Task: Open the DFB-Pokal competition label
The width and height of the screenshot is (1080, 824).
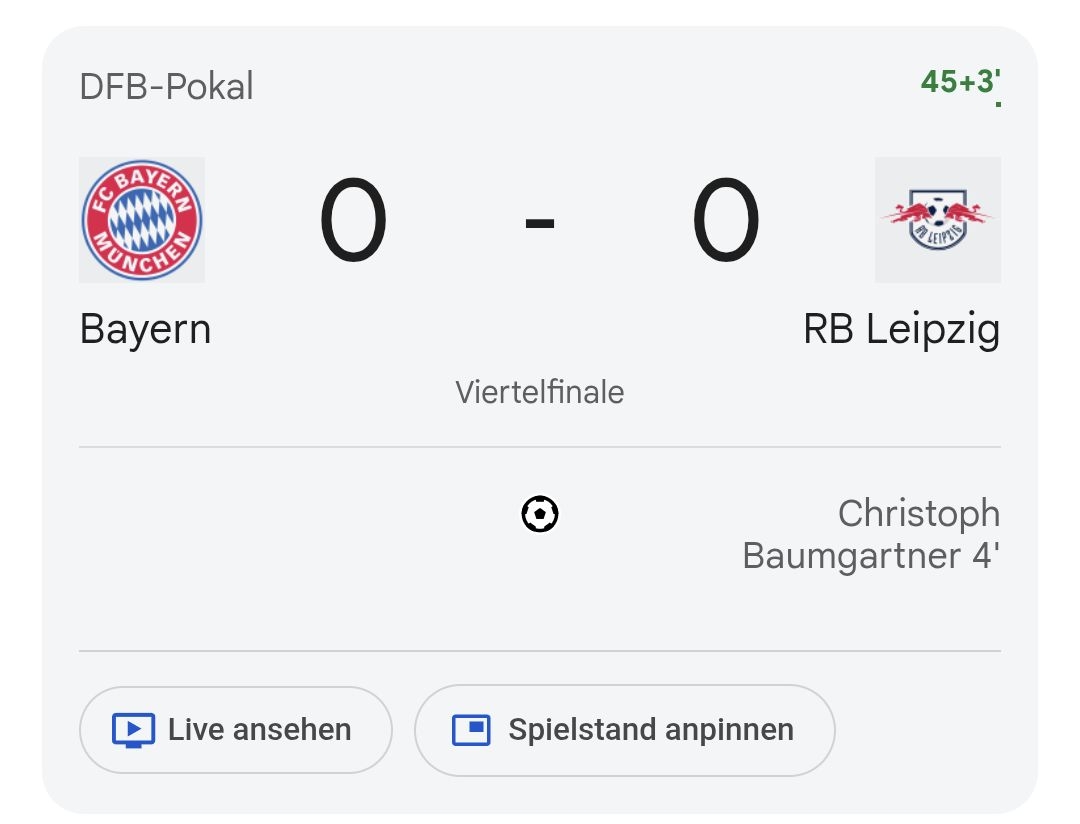Action: [166, 87]
